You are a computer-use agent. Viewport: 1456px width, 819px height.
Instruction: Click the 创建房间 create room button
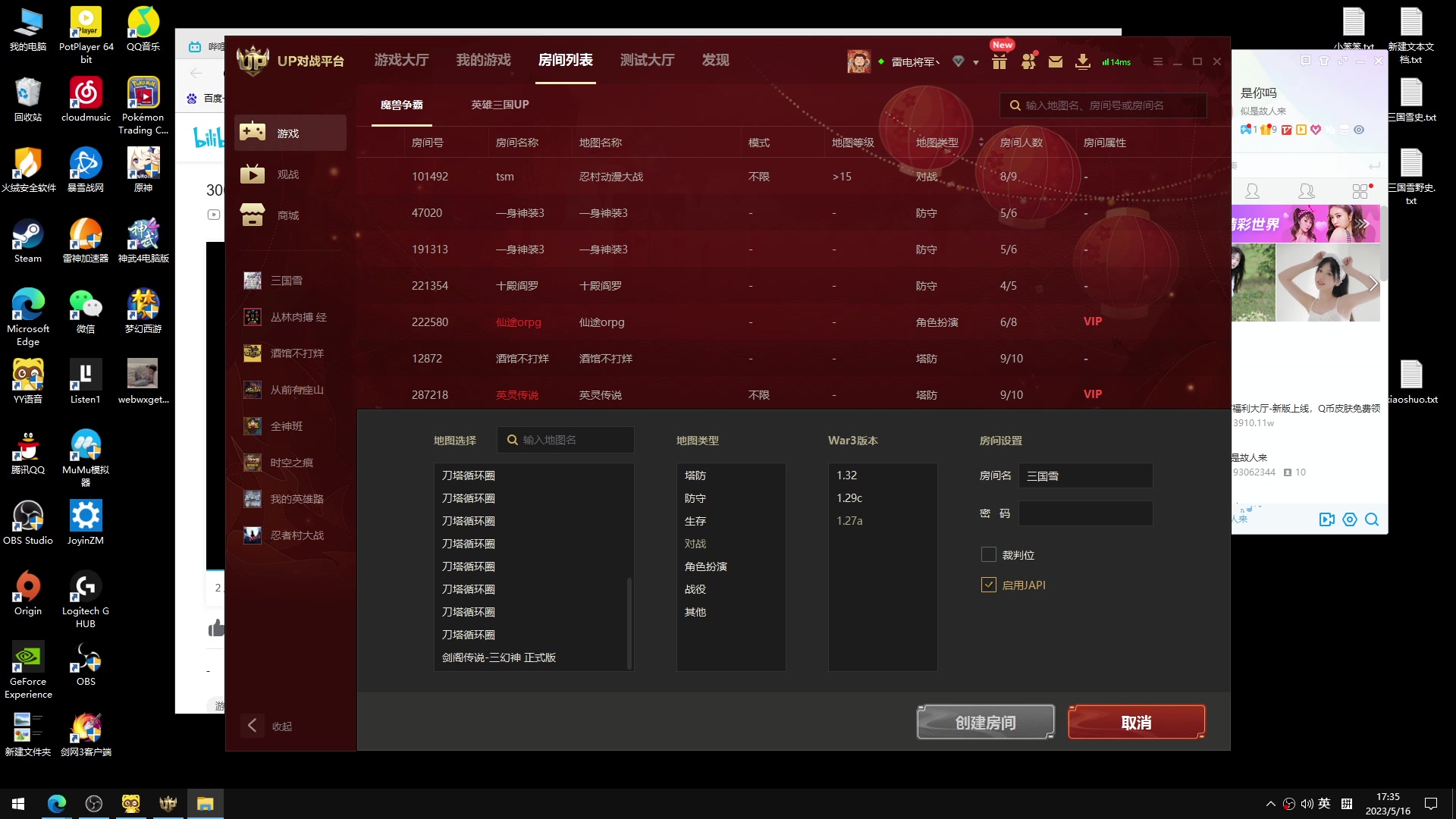point(985,722)
